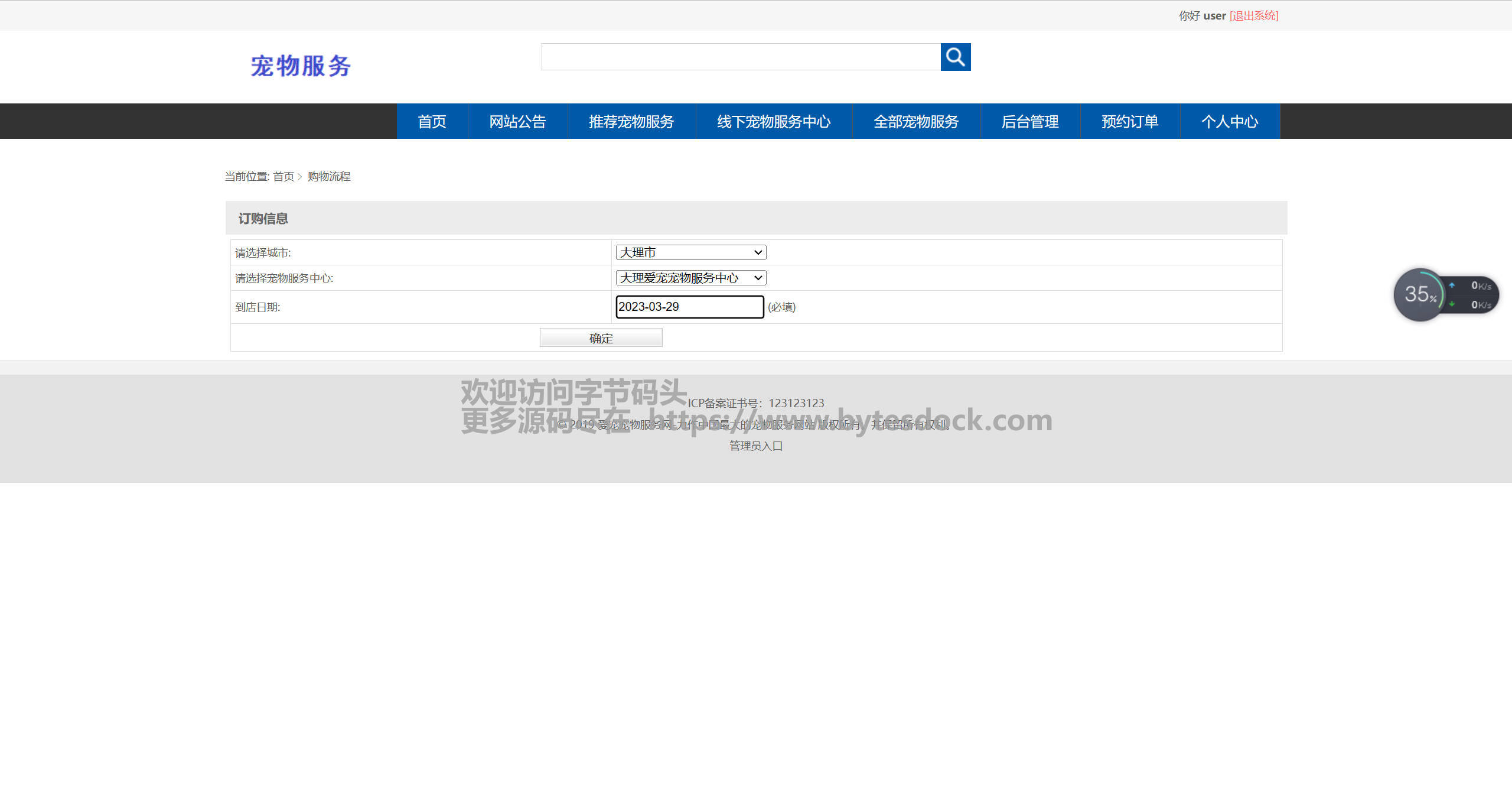The image size is (1512, 812).
Task: Click the blue search magnifier icon
Action: (955, 57)
